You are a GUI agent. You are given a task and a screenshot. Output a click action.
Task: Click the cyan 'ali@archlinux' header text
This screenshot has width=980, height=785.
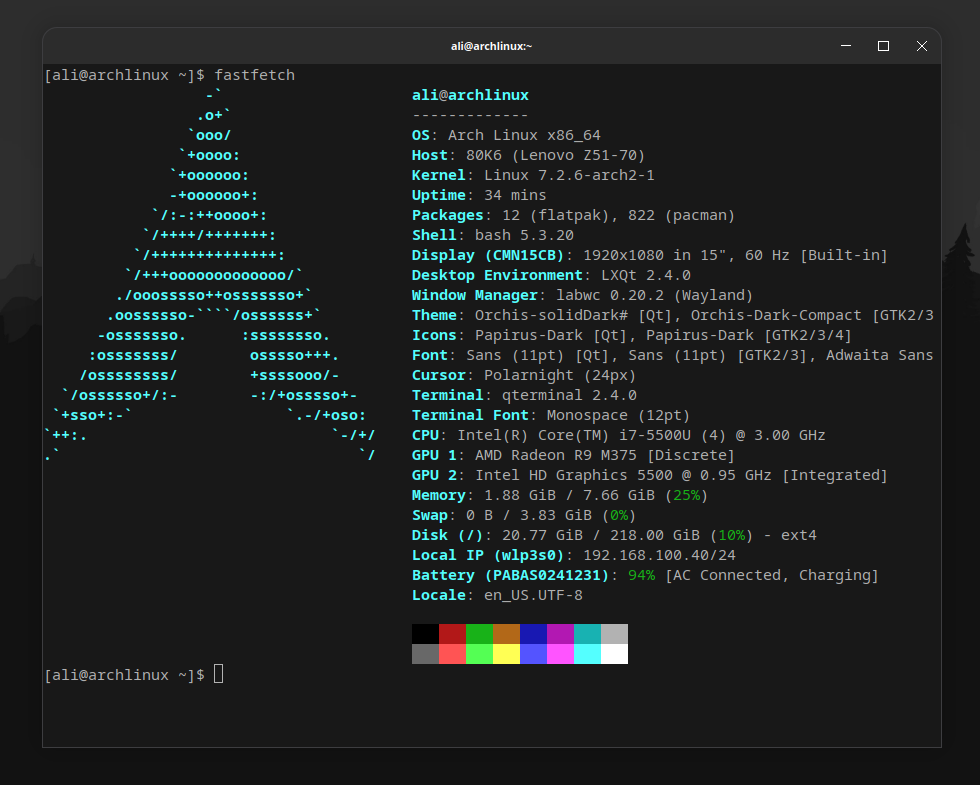pos(470,95)
